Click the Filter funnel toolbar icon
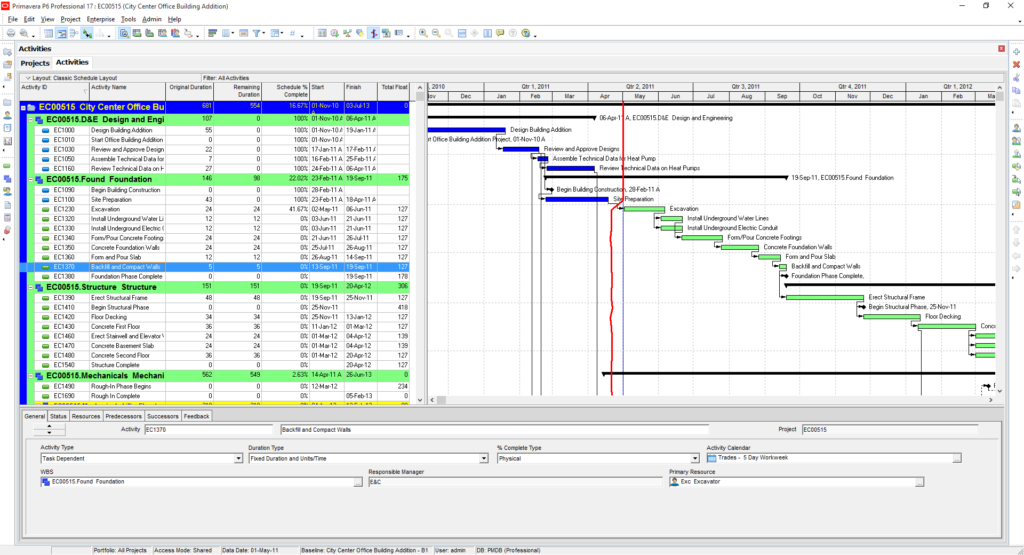Screen dimensions: 1024x555 258,33
